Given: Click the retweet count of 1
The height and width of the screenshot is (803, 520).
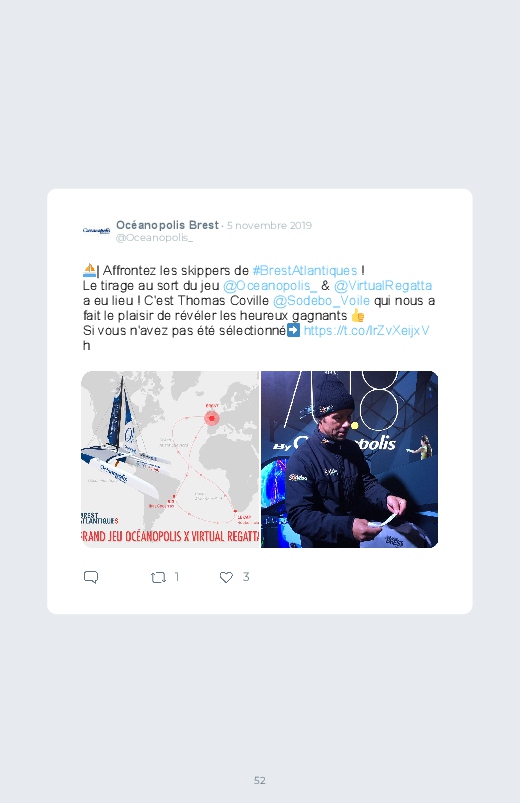Looking at the screenshot, I should 177,577.
